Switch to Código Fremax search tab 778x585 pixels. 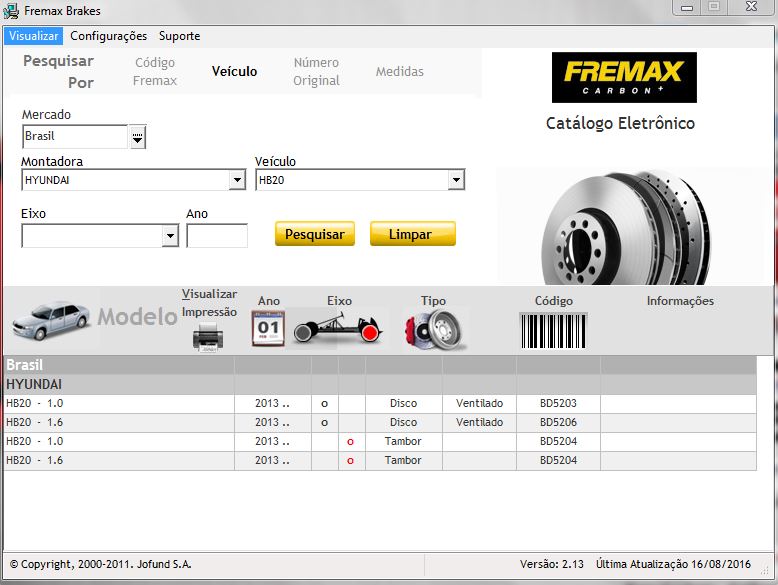tap(154, 72)
